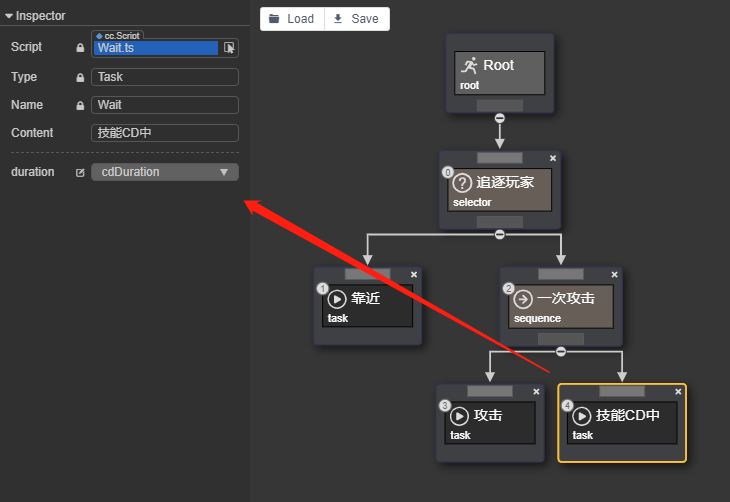Image resolution: width=730 pixels, height=502 pixels.
Task: Click the running-man icon in Root node
Action: (469, 65)
